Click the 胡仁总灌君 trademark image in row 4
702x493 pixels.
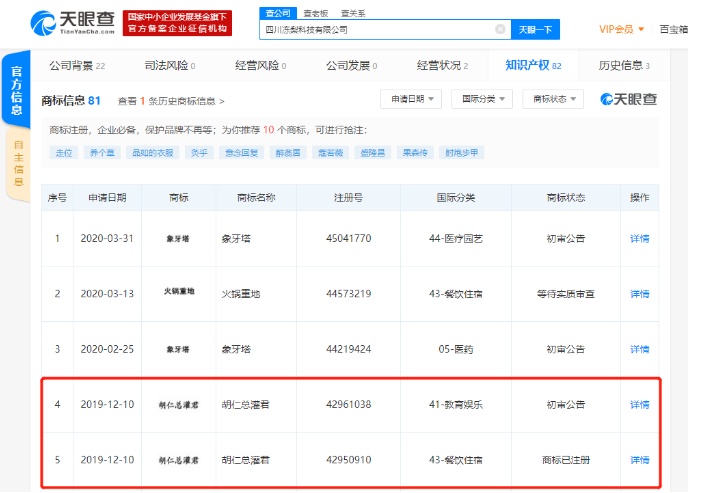179,404
